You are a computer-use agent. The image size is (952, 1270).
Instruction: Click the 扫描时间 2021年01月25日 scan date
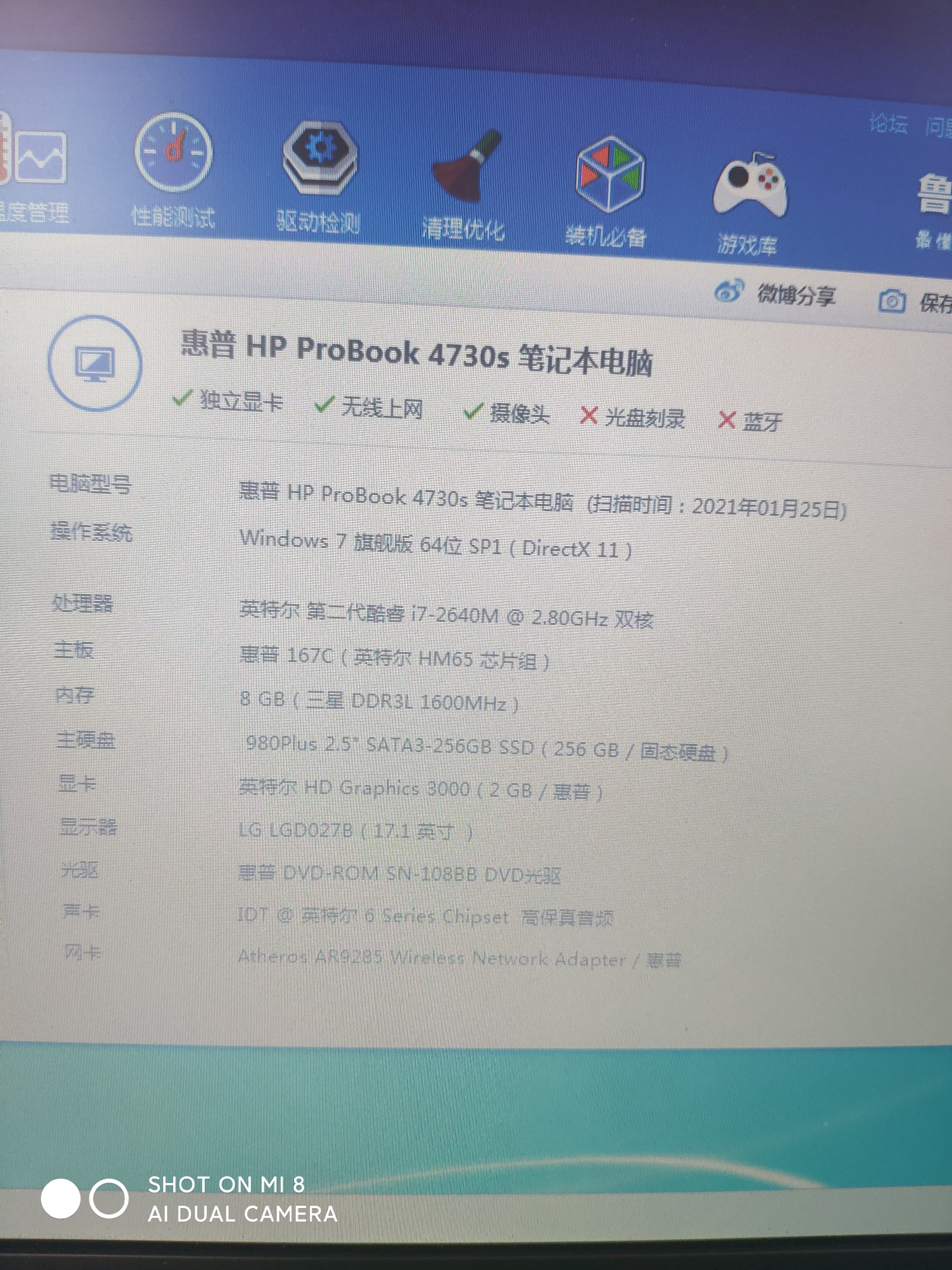716,506
